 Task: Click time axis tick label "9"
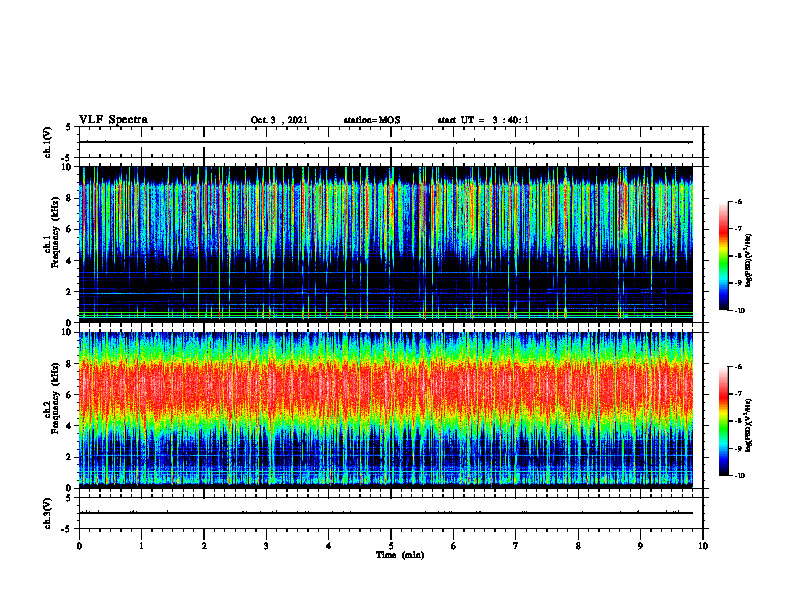[640, 546]
